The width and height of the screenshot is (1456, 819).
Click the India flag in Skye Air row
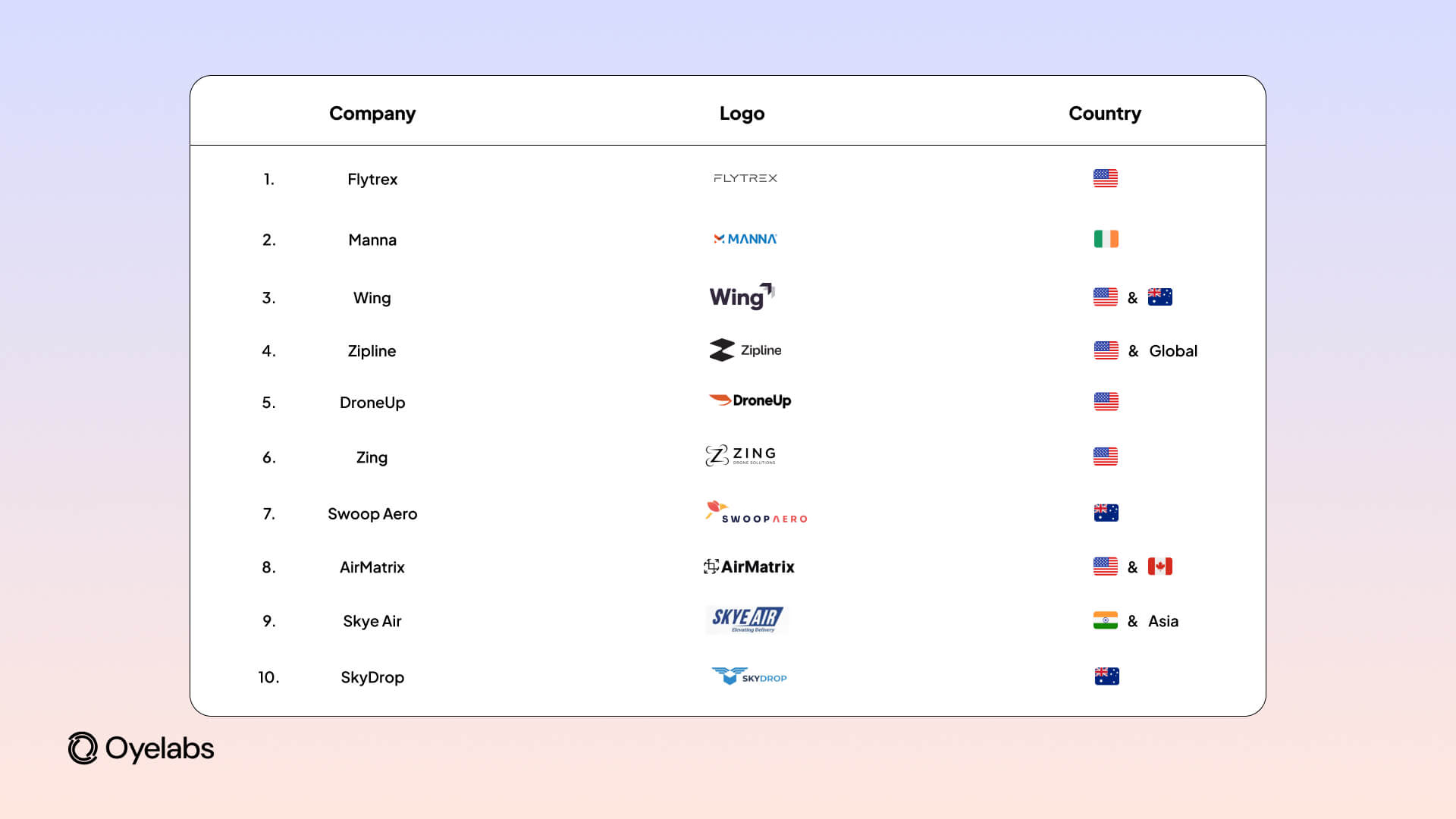coord(1106,620)
